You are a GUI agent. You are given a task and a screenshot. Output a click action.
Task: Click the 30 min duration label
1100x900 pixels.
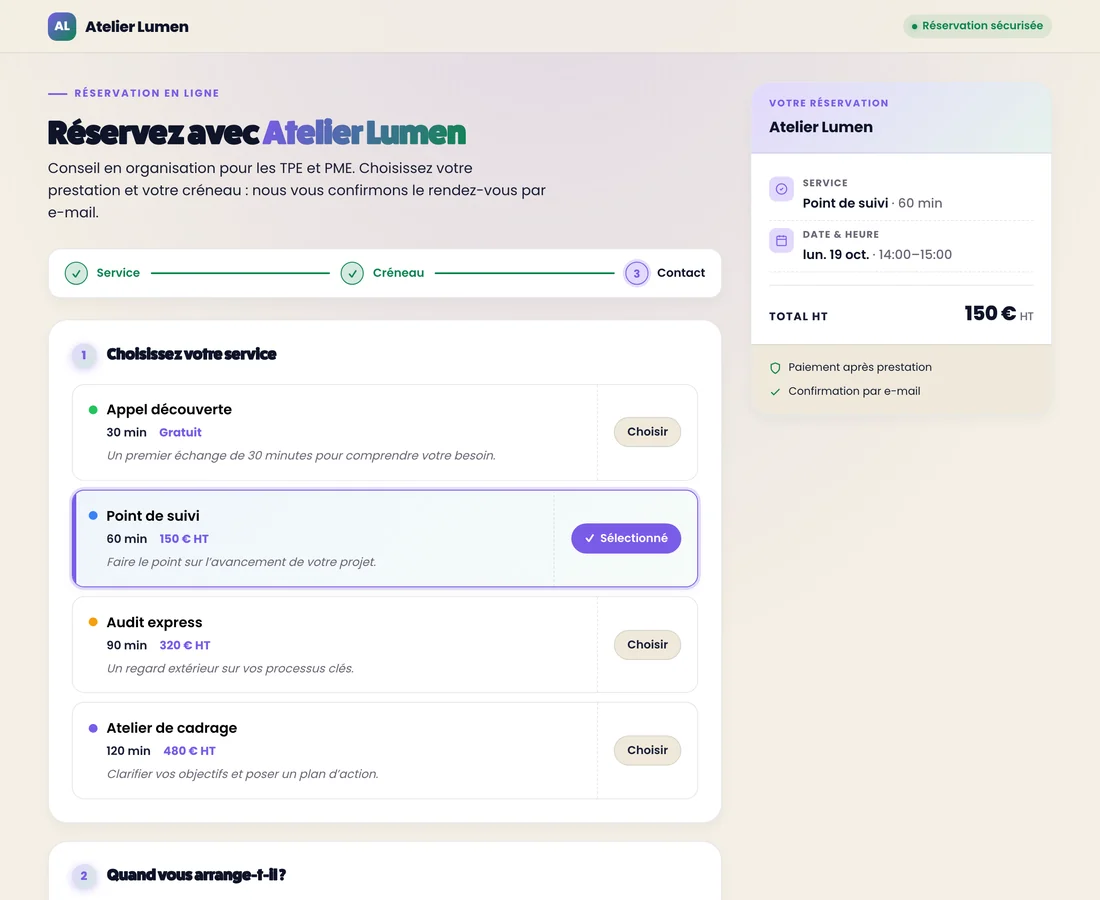click(x=126, y=433)
